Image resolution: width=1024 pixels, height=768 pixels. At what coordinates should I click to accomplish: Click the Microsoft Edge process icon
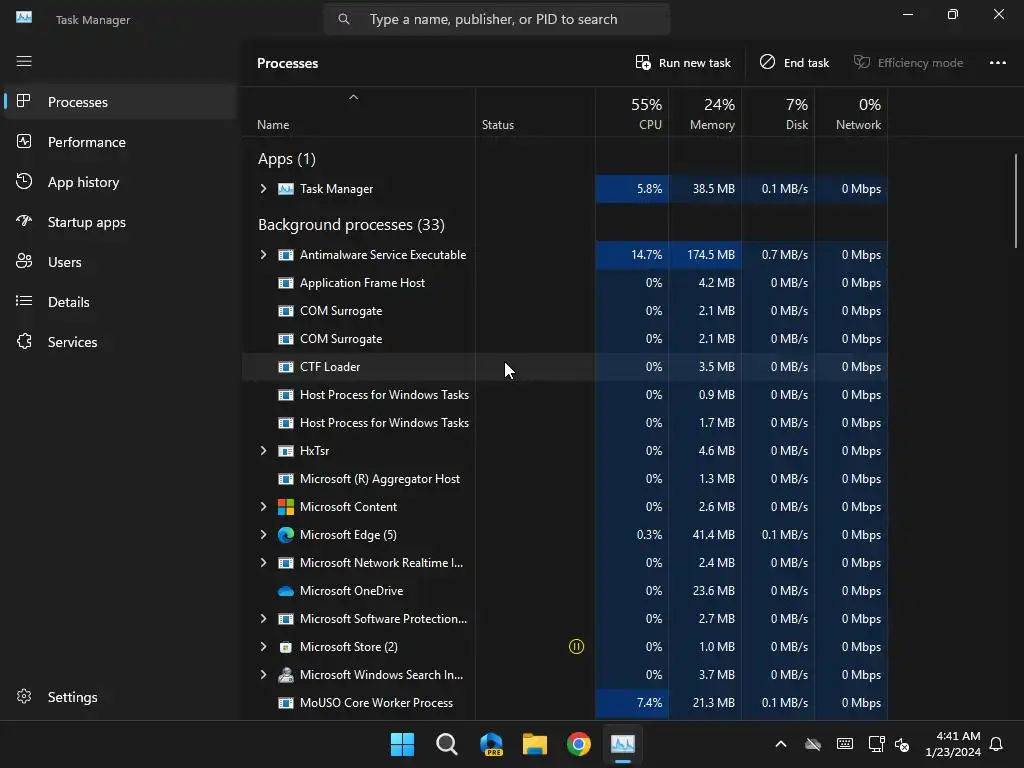pyautogui.click(x=285, y=535)
